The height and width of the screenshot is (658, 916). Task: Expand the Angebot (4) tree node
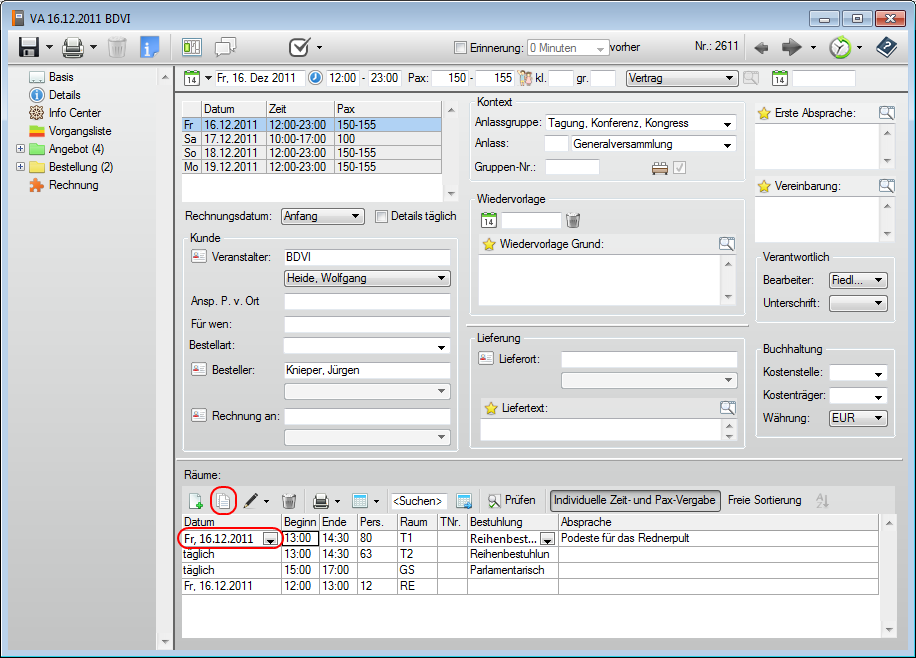click(x=21, y=149)
